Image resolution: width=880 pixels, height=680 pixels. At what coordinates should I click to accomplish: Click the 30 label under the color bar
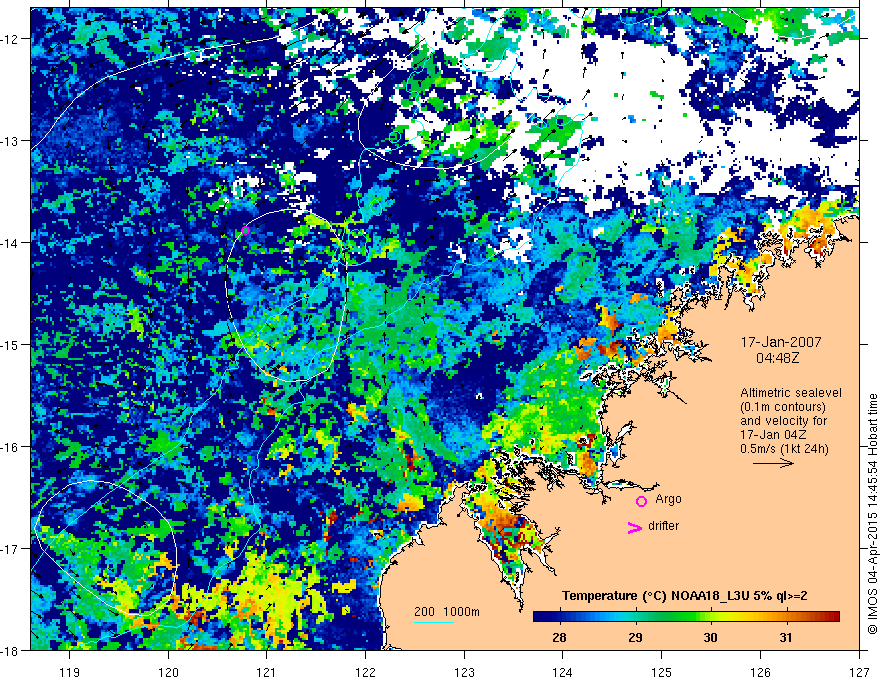[711, 637]
